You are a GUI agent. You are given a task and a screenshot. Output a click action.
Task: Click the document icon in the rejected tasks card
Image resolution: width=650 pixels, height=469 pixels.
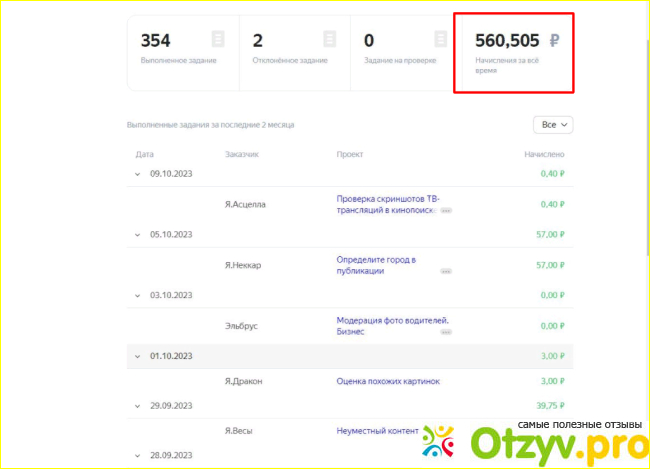tap(329, 40)
